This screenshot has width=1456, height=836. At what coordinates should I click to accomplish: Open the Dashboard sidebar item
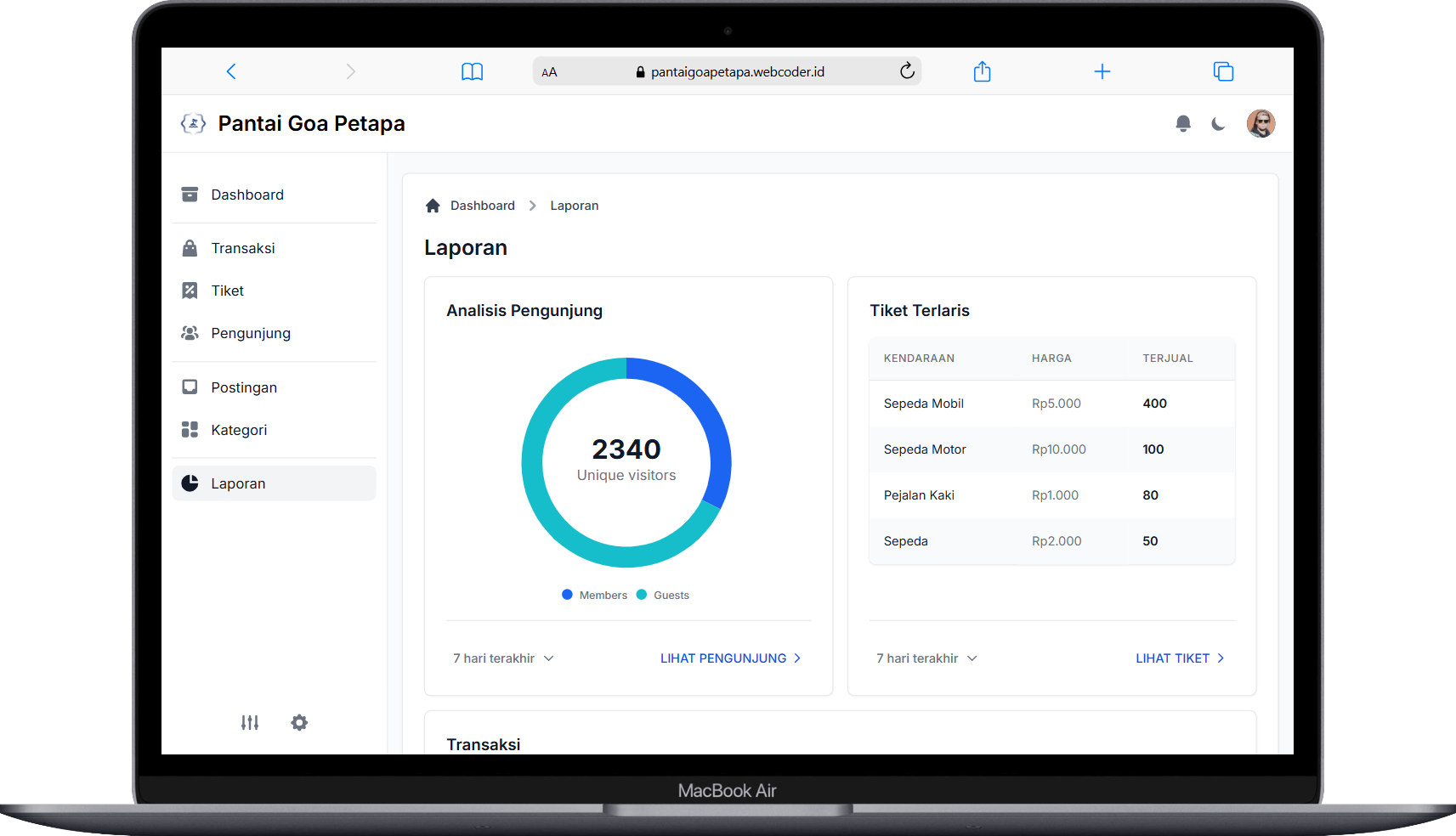pos(274,195)
